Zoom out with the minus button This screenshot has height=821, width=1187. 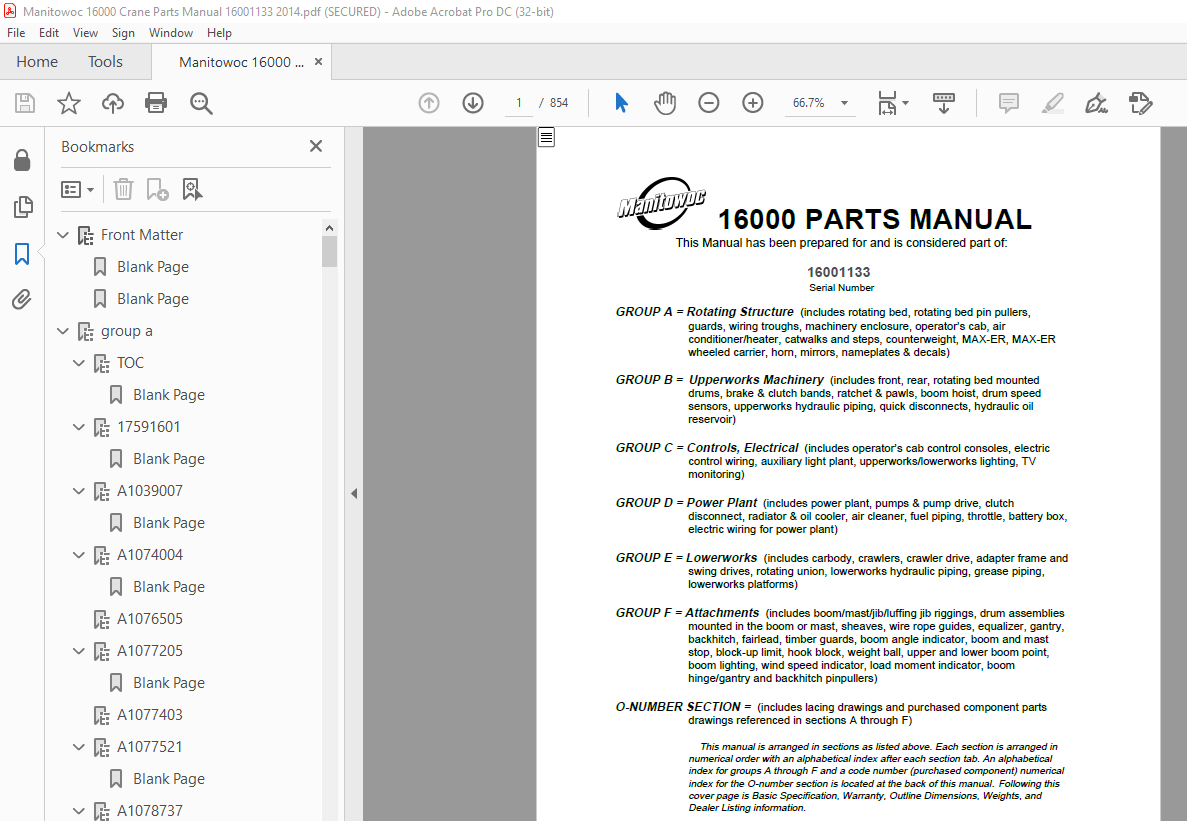[709, 103]
